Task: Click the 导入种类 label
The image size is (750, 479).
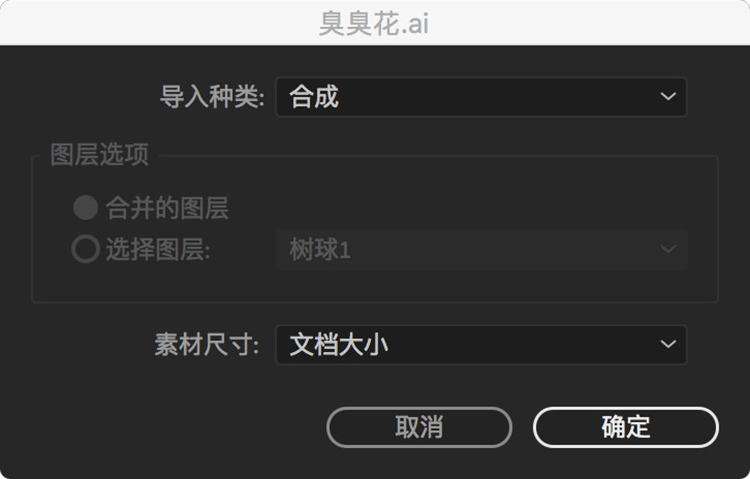Action: pyautogui.click(x=212, y=97)
